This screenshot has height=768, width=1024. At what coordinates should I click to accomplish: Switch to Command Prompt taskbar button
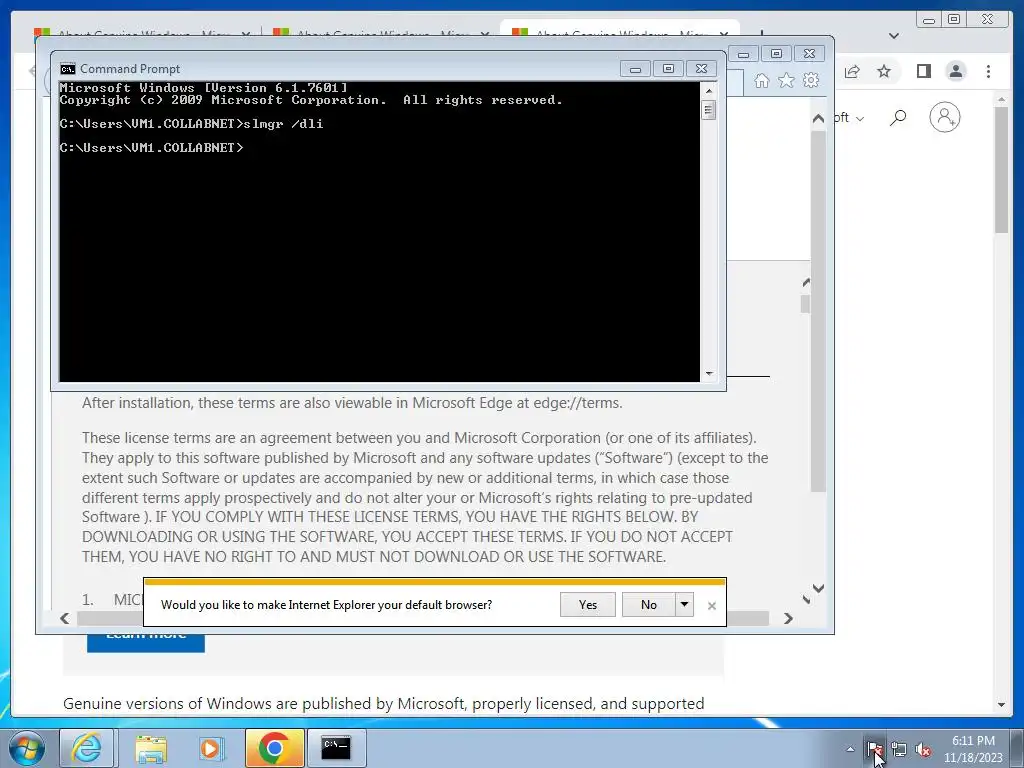(336, 748)
